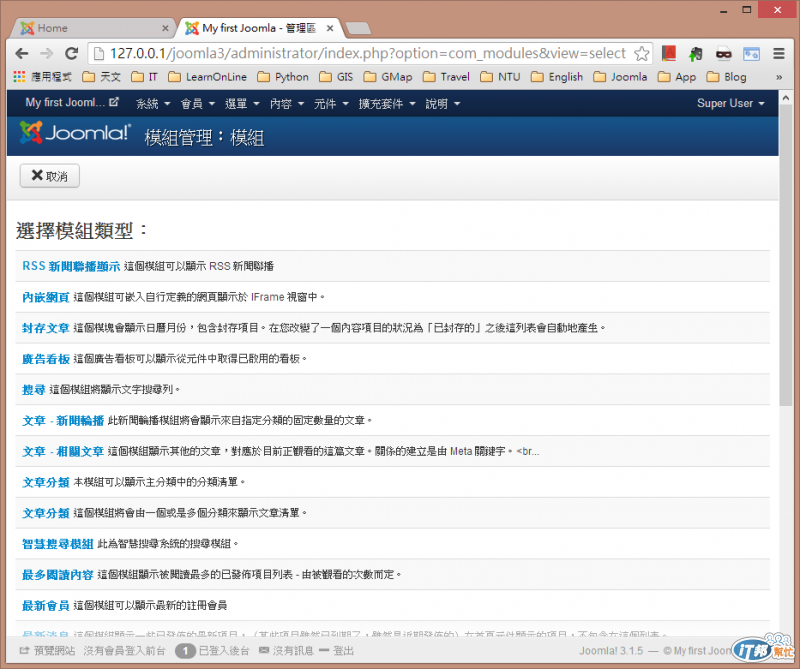Open the App bookmark folder
Viewport: 800px width, 669px height.
coord(677,77)
